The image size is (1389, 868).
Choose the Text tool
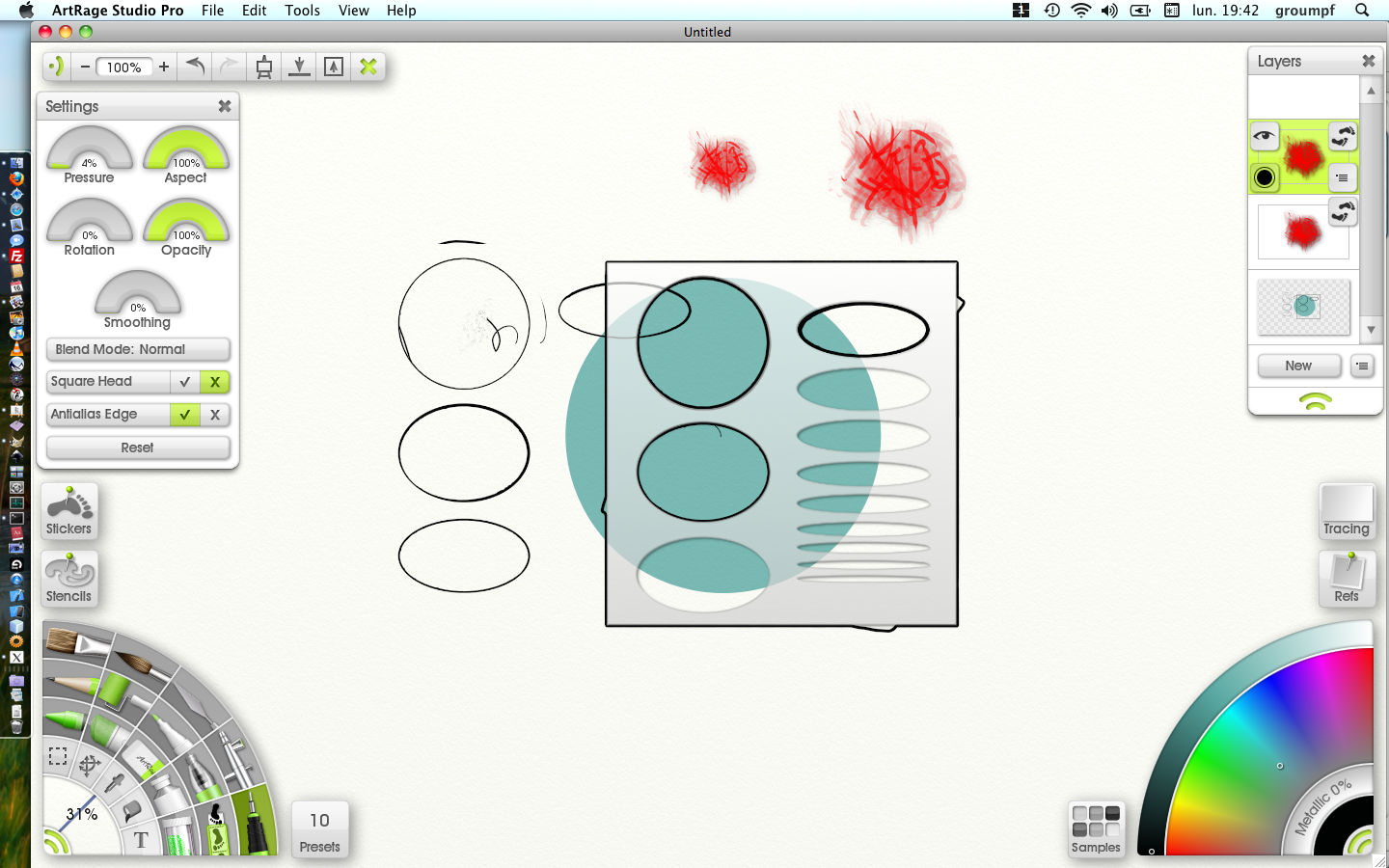click(141, 840)
